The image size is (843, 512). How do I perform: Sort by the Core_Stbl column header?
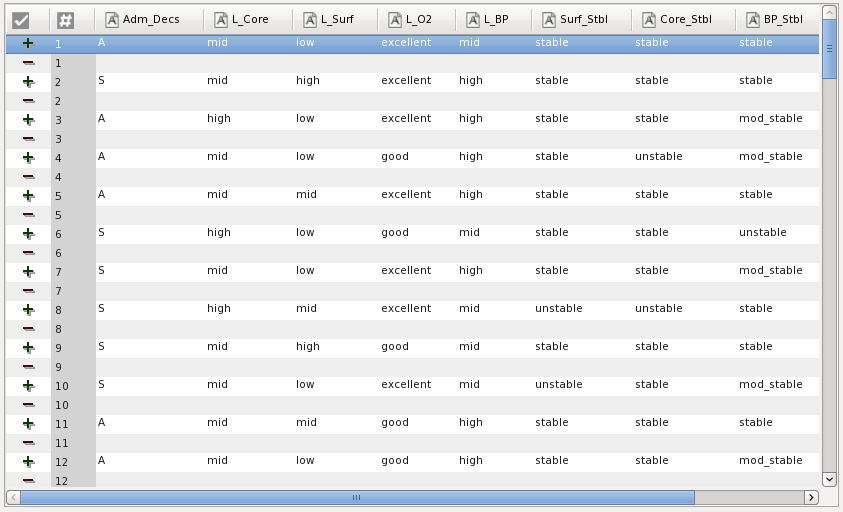pyautogui.click(x=683, y=20)
